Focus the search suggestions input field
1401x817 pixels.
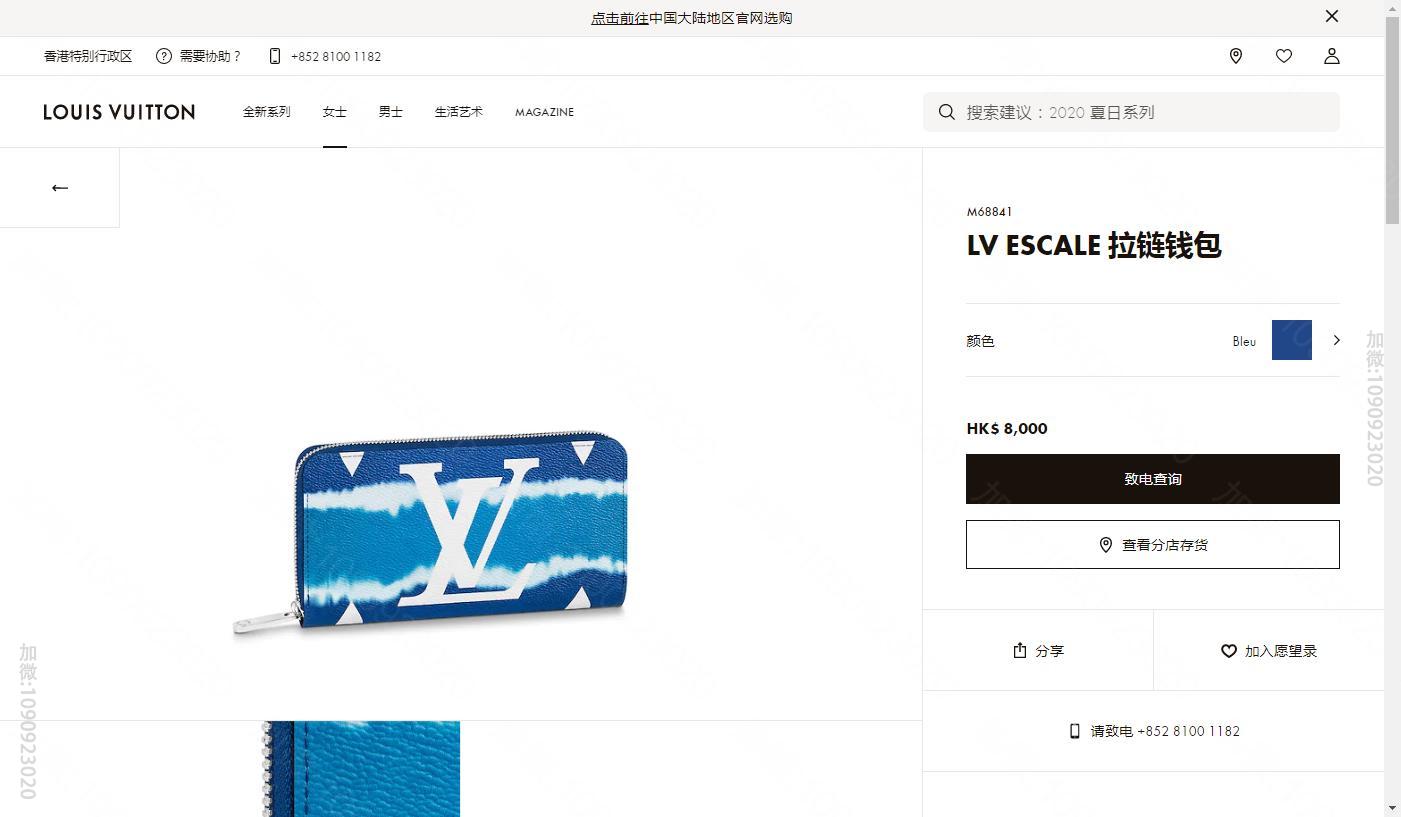click(1131, 112)
